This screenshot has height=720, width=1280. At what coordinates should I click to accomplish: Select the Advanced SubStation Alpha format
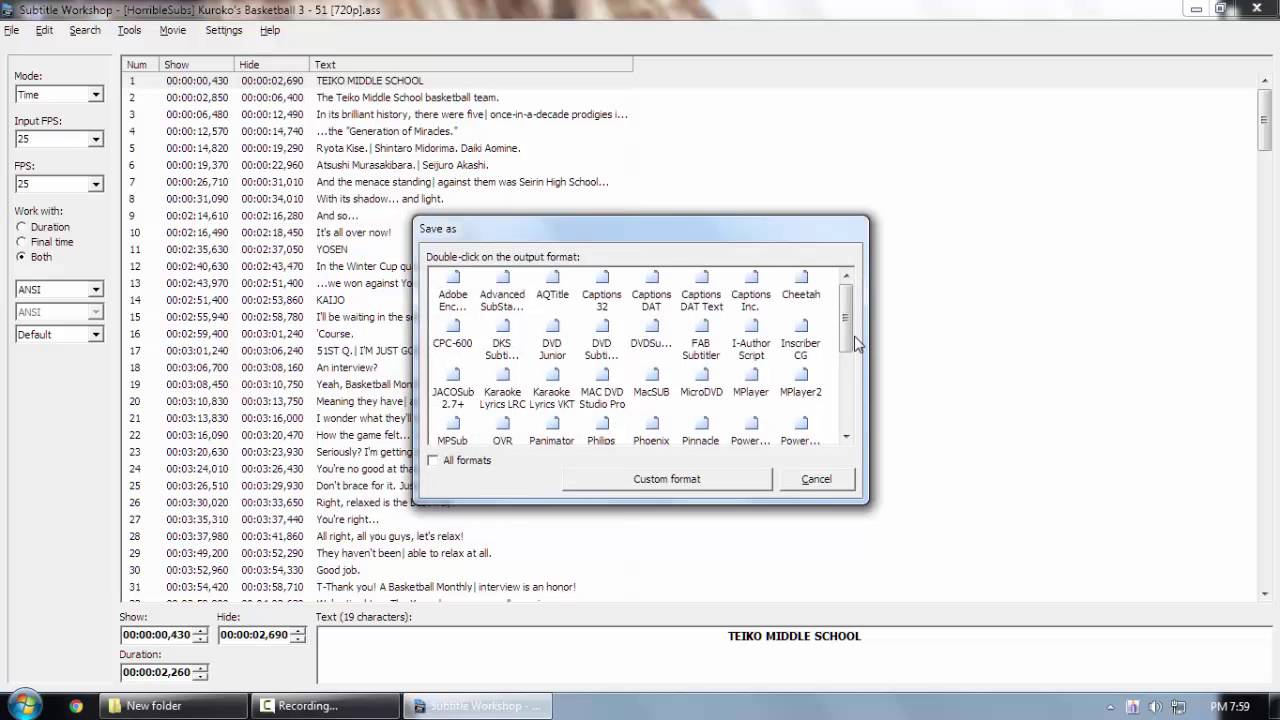click(x=502, y=291)
